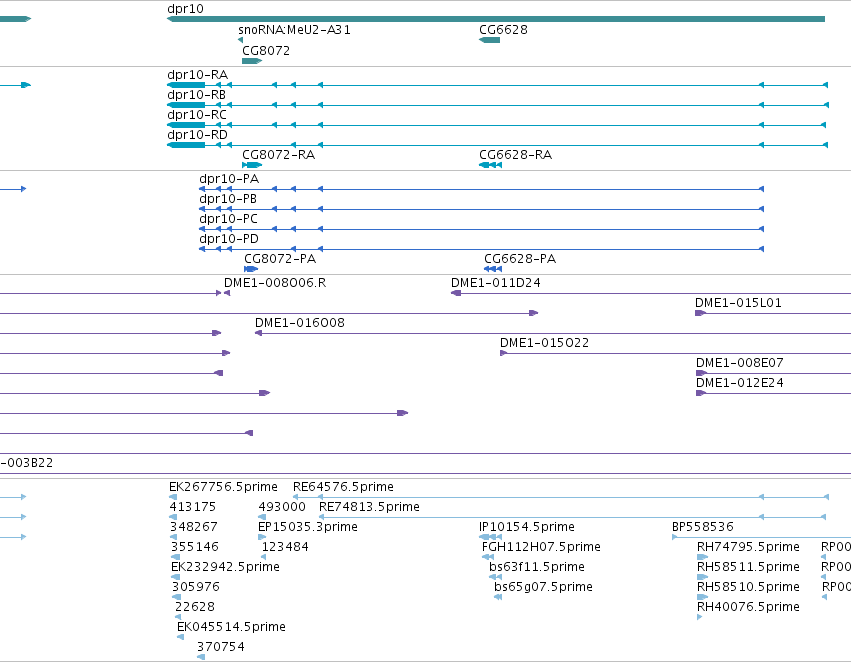Click EST label 493000
851x662 pixels.
click(x=282, y=507)
